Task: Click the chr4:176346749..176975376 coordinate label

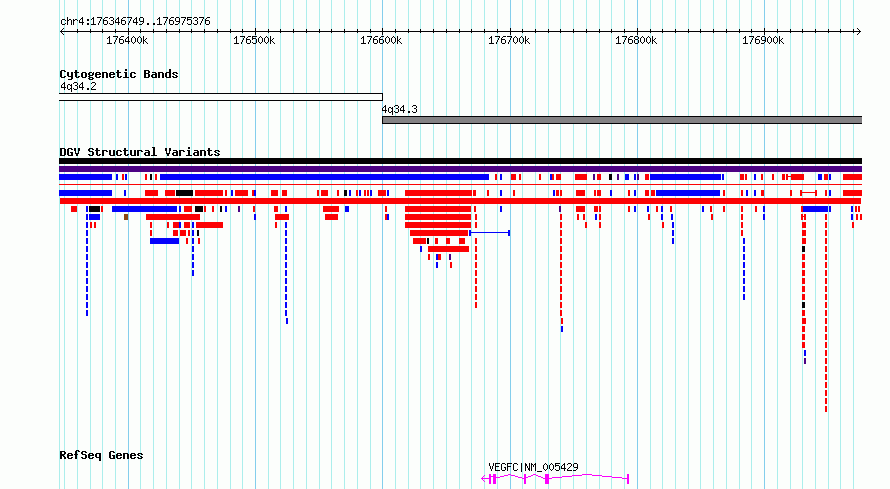Action: 135,22
